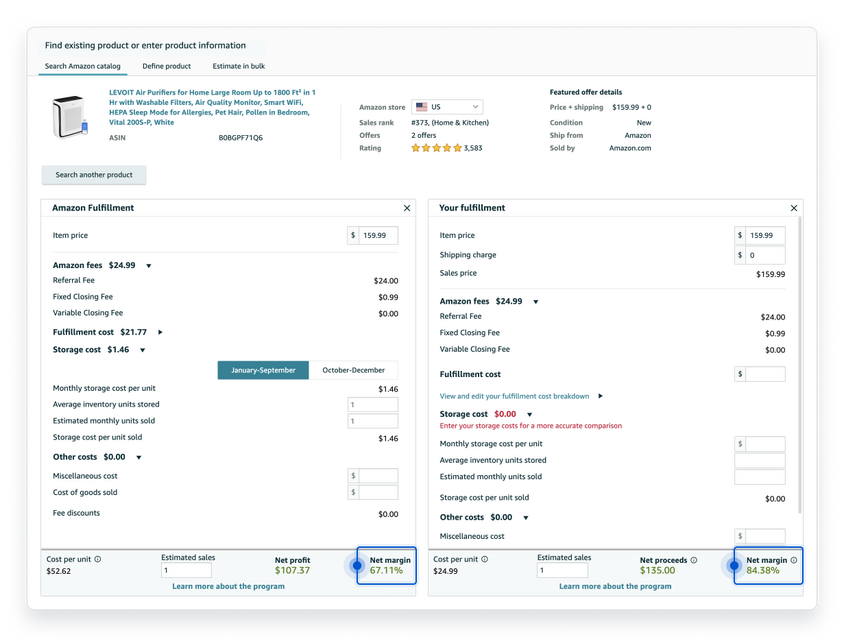844x641 pixels.
Task: Switch to the Define product tab
Action: [x=166, y=66]
